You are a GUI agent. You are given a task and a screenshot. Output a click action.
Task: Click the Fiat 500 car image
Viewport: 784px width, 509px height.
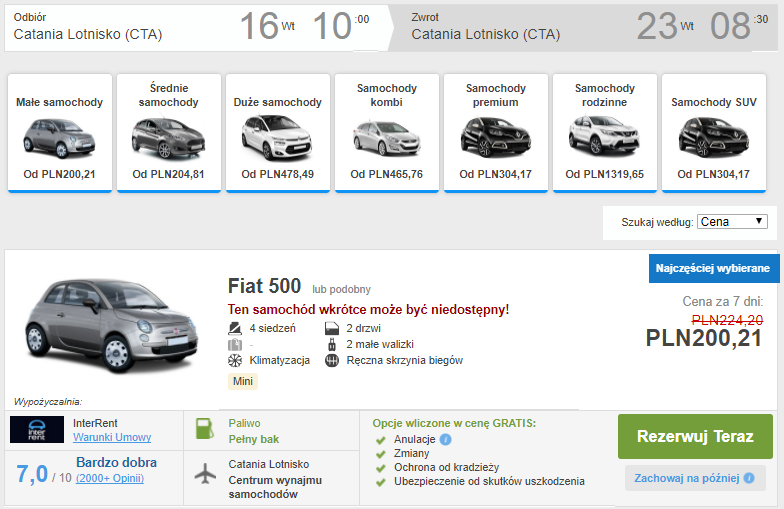point(98,325)
